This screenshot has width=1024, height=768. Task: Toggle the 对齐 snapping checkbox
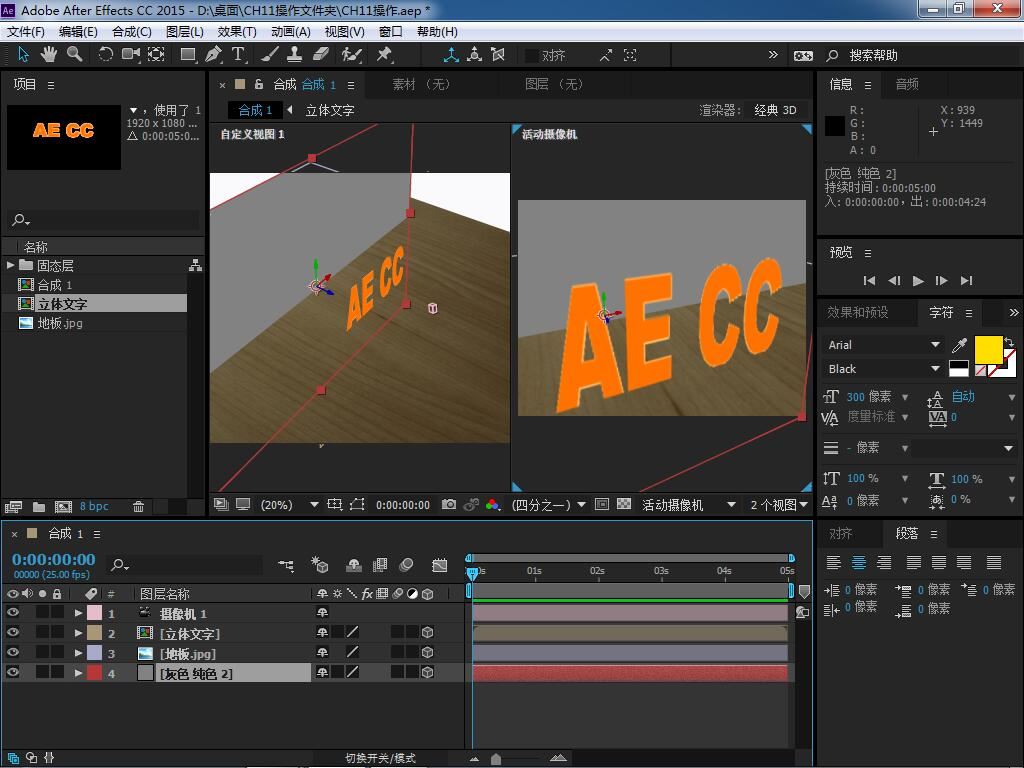tap(532, 56)
